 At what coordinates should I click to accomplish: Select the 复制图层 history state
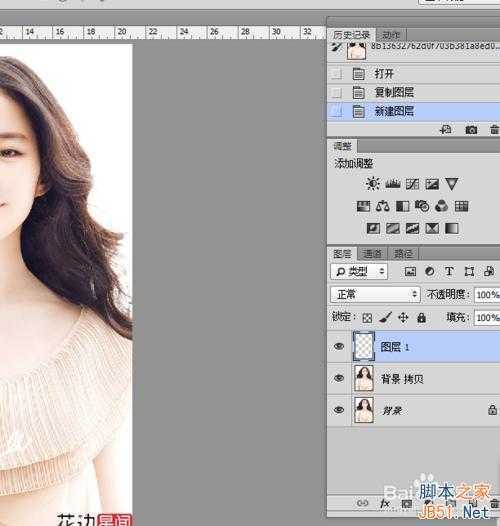pyautogui.click(x=413, y=92)
